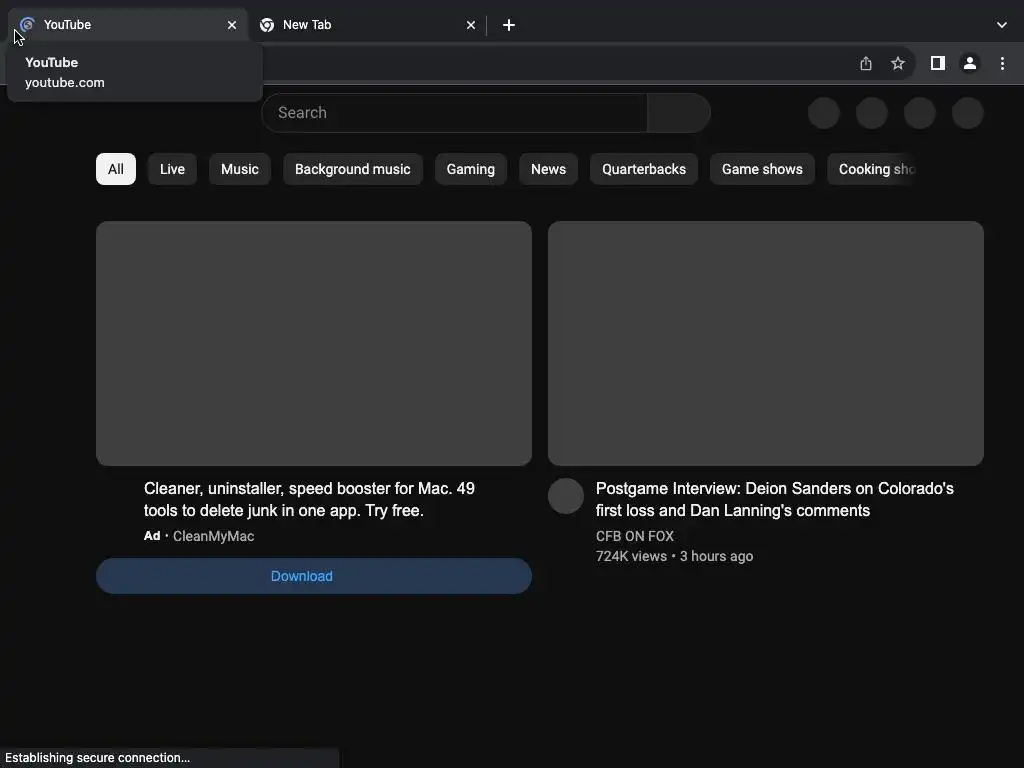The image size is (1024, 768).
Task: Filter by Background music chip
Action: click(353, 169)
